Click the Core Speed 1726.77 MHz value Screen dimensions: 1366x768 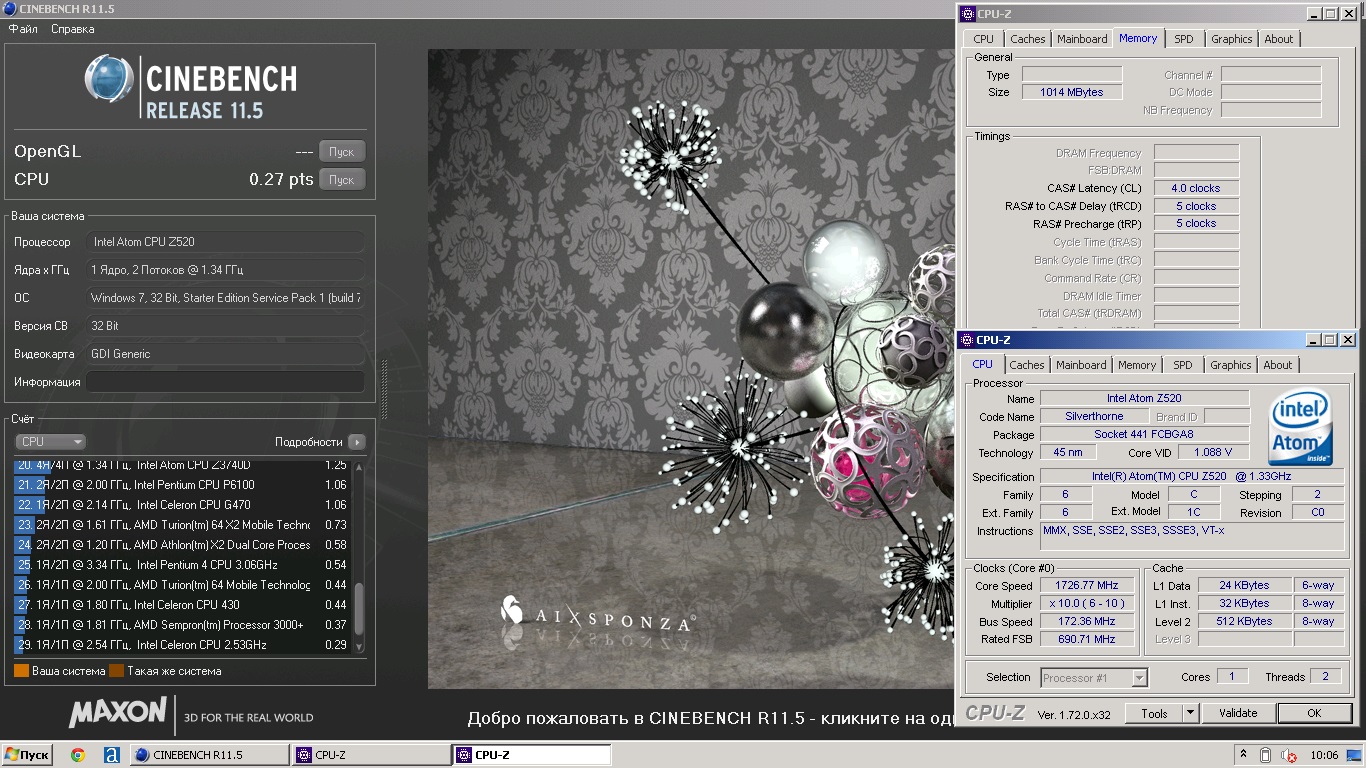(x=1087, y=586)
